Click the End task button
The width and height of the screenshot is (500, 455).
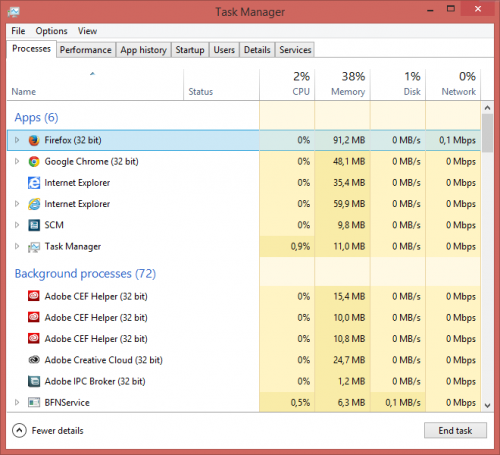(455, 431)
